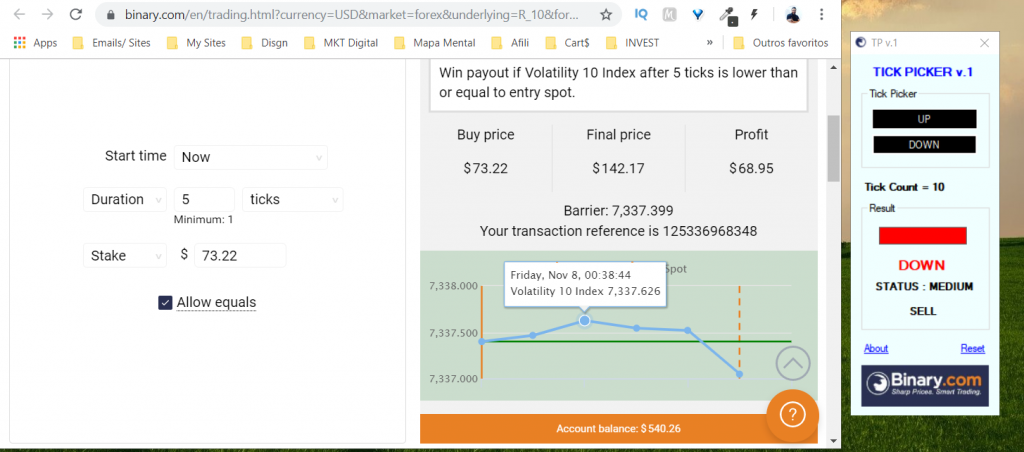
Task: Click scrollbar up arrow on page
Action: click(x=833, y=67)
